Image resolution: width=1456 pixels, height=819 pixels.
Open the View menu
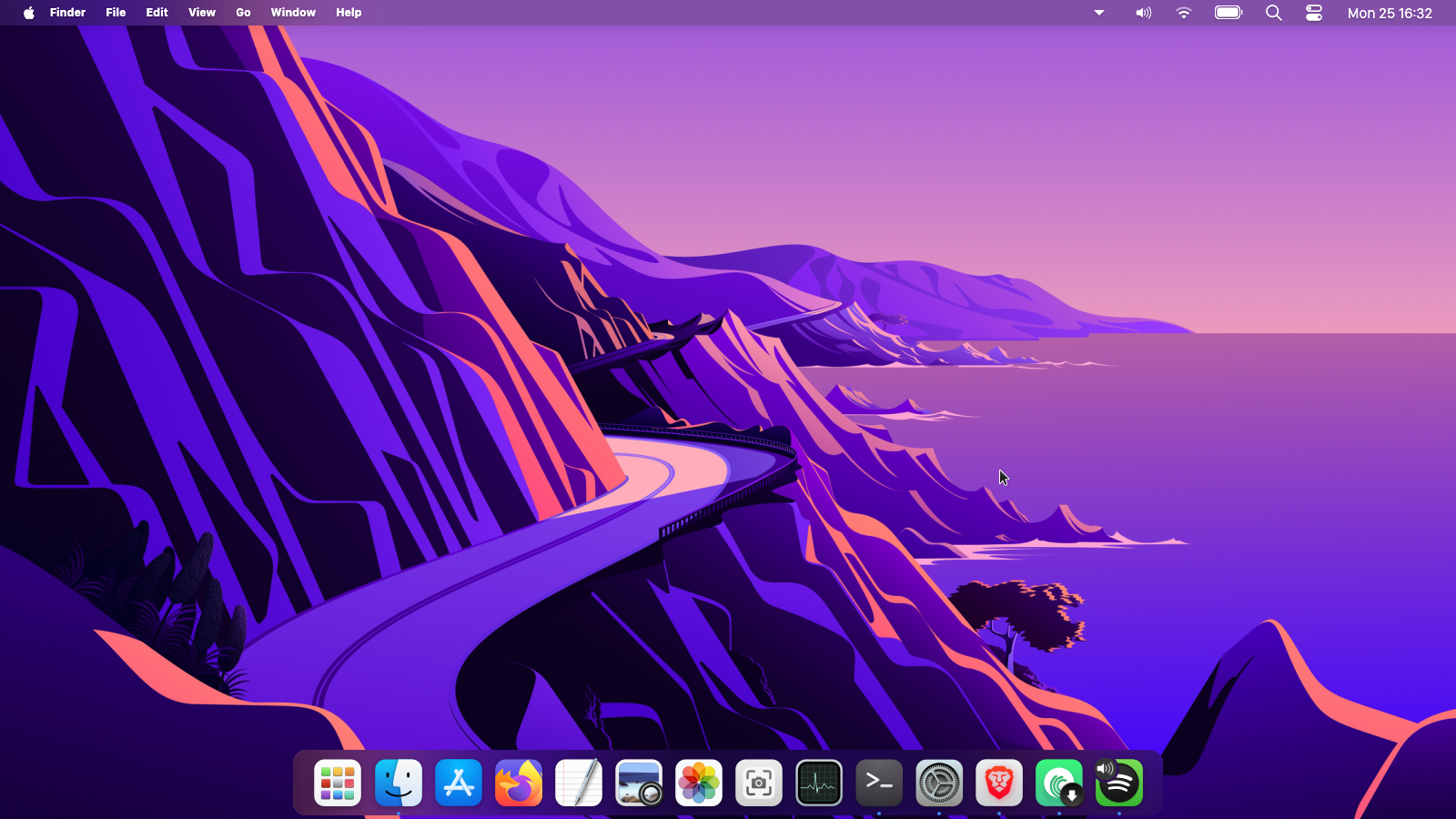(x=202, y=13)
